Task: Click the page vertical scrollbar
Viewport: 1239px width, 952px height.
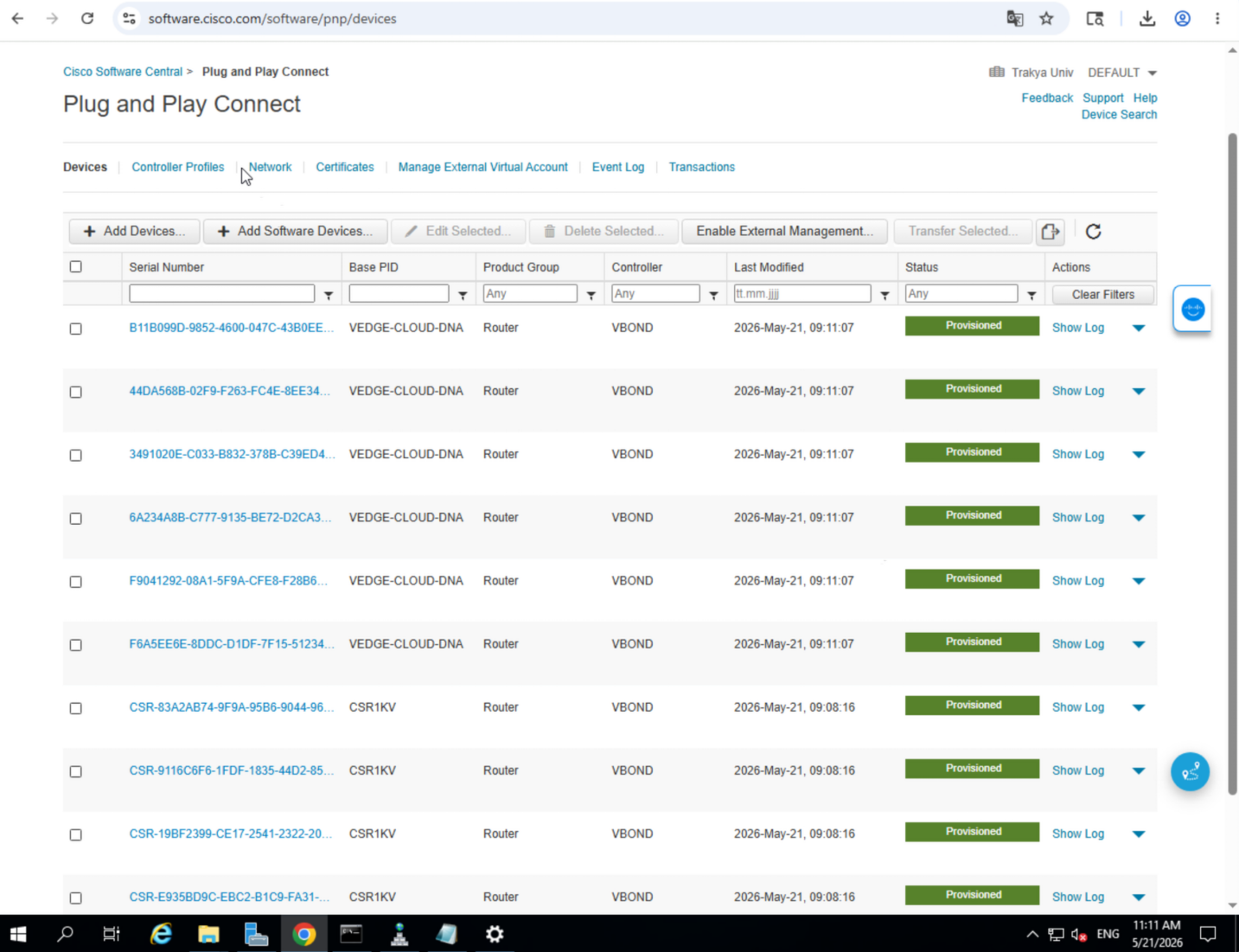Action: (1232, 463)
